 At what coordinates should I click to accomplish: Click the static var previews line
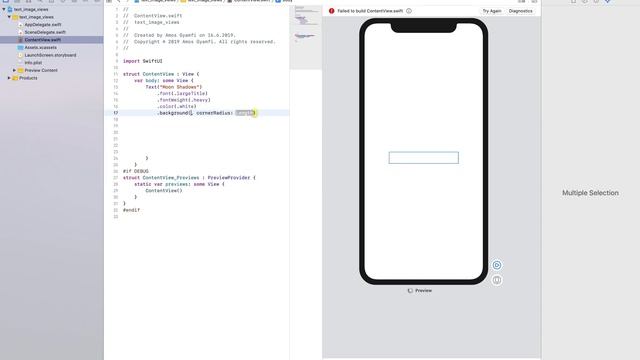179,184
